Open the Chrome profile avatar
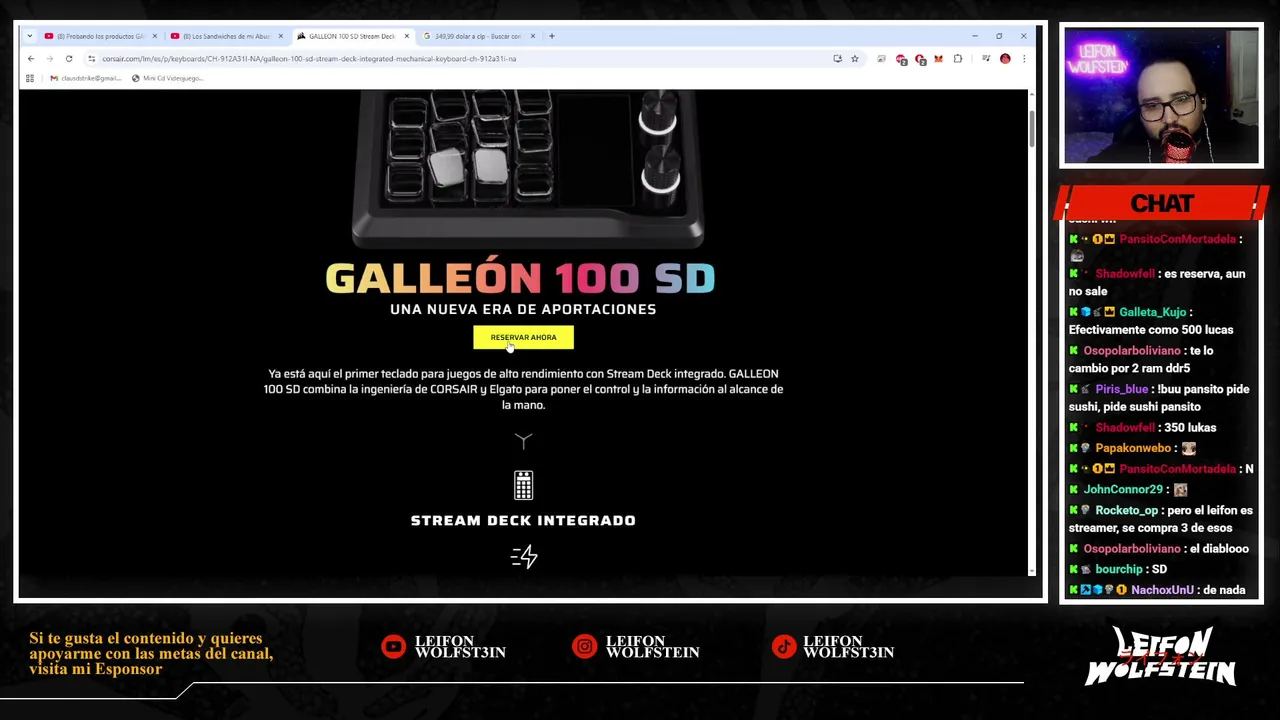Viewport: 1280px width, 720px height. click(1005, 59)
